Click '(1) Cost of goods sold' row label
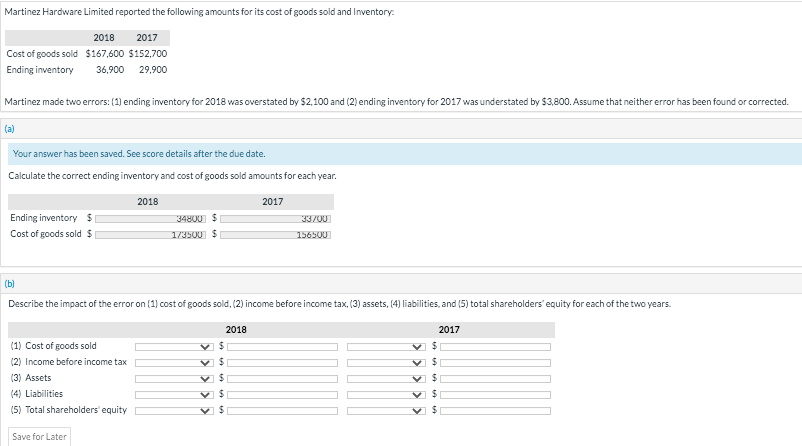 pos(54,346)
